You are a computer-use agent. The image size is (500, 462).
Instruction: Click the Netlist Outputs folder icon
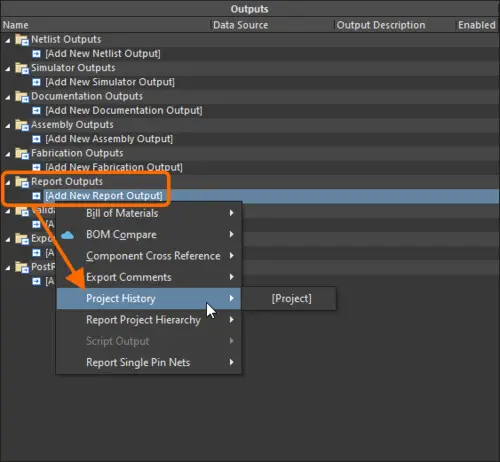[22, 40]
